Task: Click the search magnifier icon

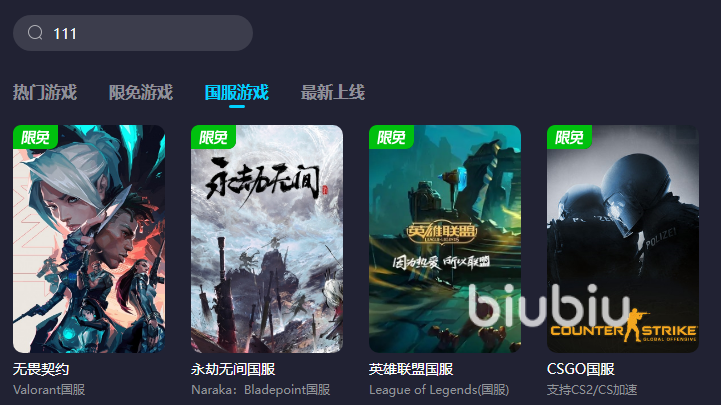Action: click(35, 33)
